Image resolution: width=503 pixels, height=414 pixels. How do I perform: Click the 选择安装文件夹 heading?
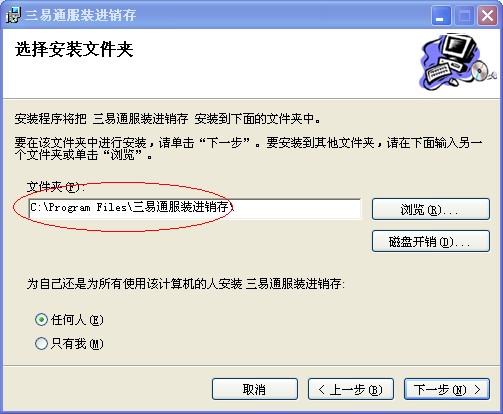point(74,50)
